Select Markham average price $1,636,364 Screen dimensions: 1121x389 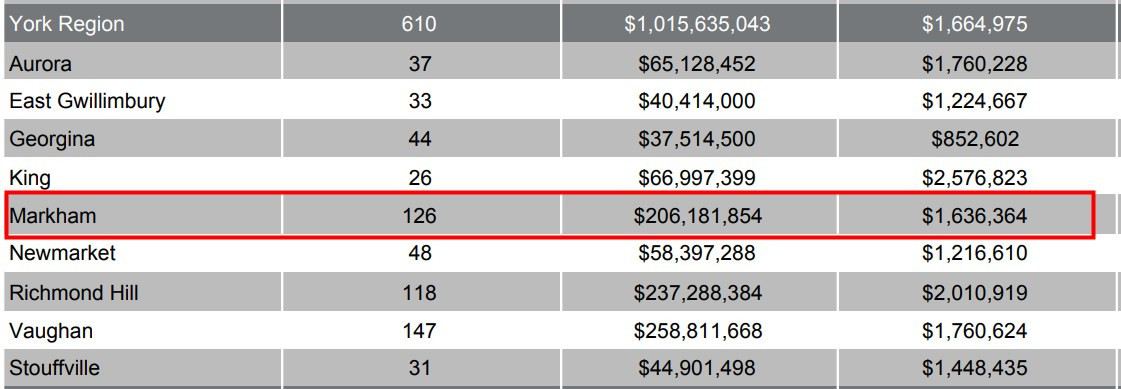click(x=974, y=215)
